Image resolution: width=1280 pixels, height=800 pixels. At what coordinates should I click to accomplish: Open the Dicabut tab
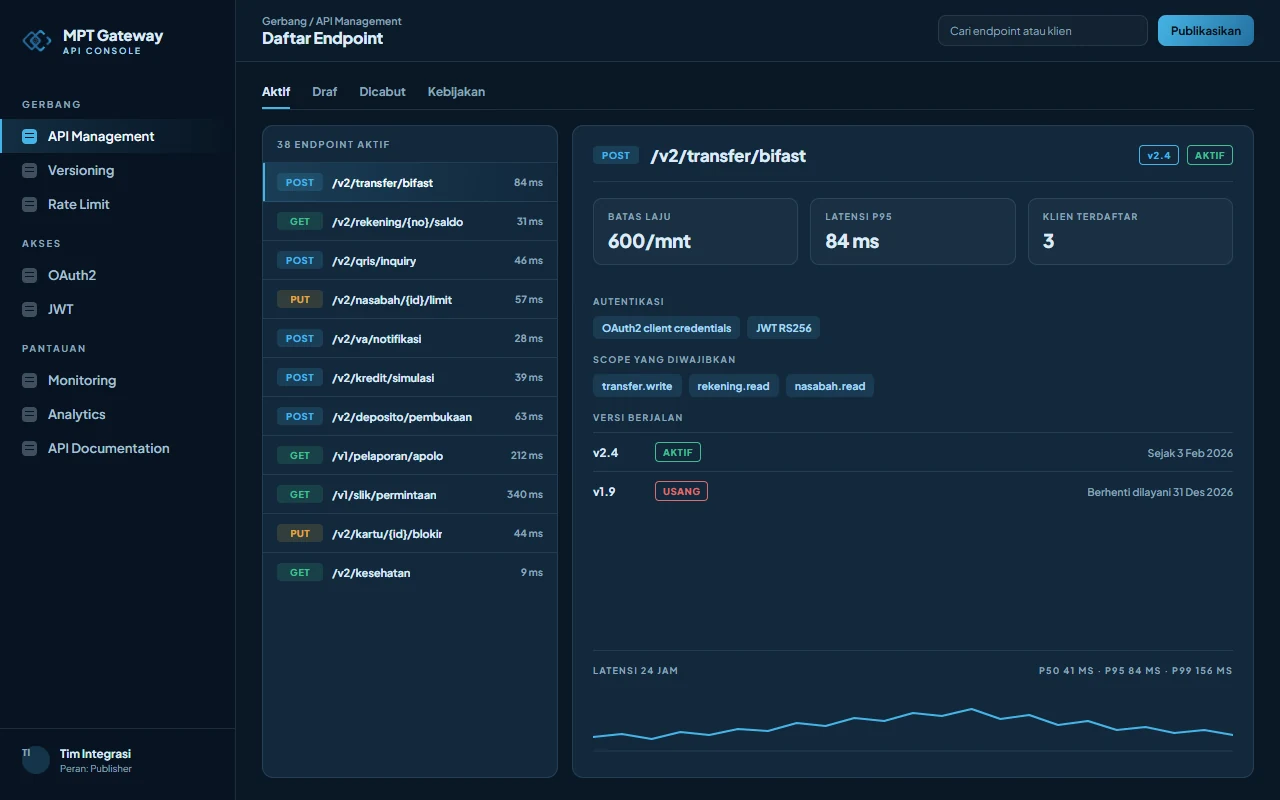pos(383,92)
